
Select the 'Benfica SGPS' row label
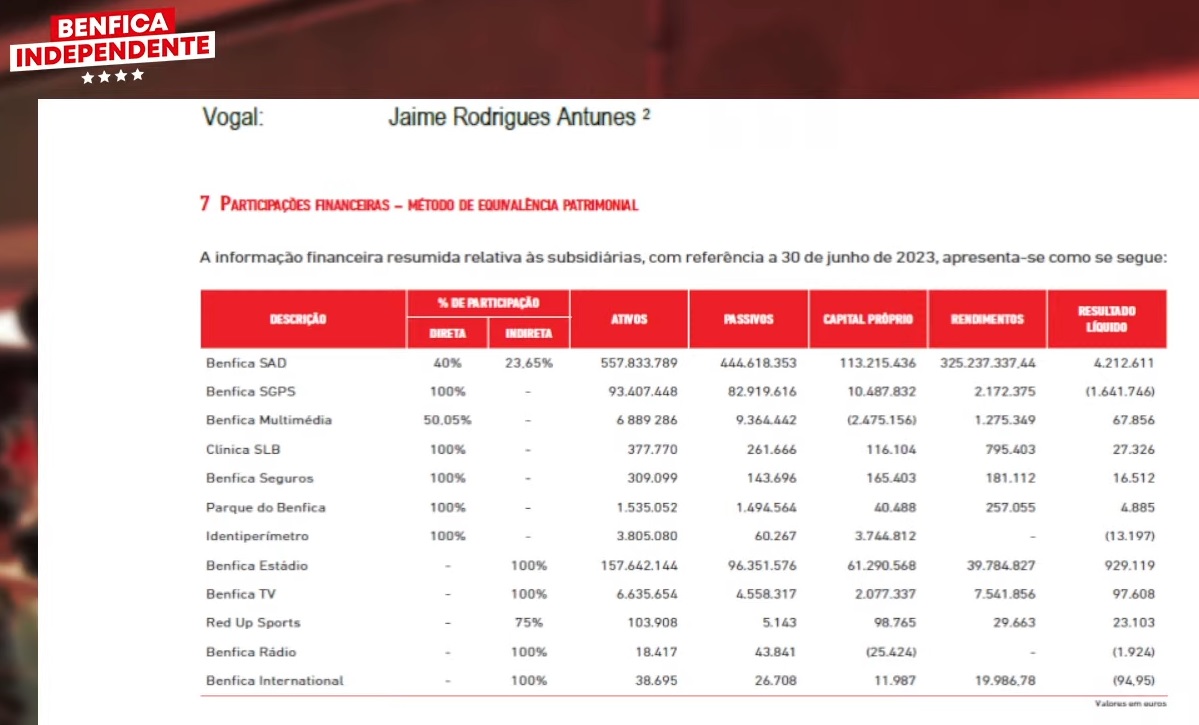pos(250,392)
